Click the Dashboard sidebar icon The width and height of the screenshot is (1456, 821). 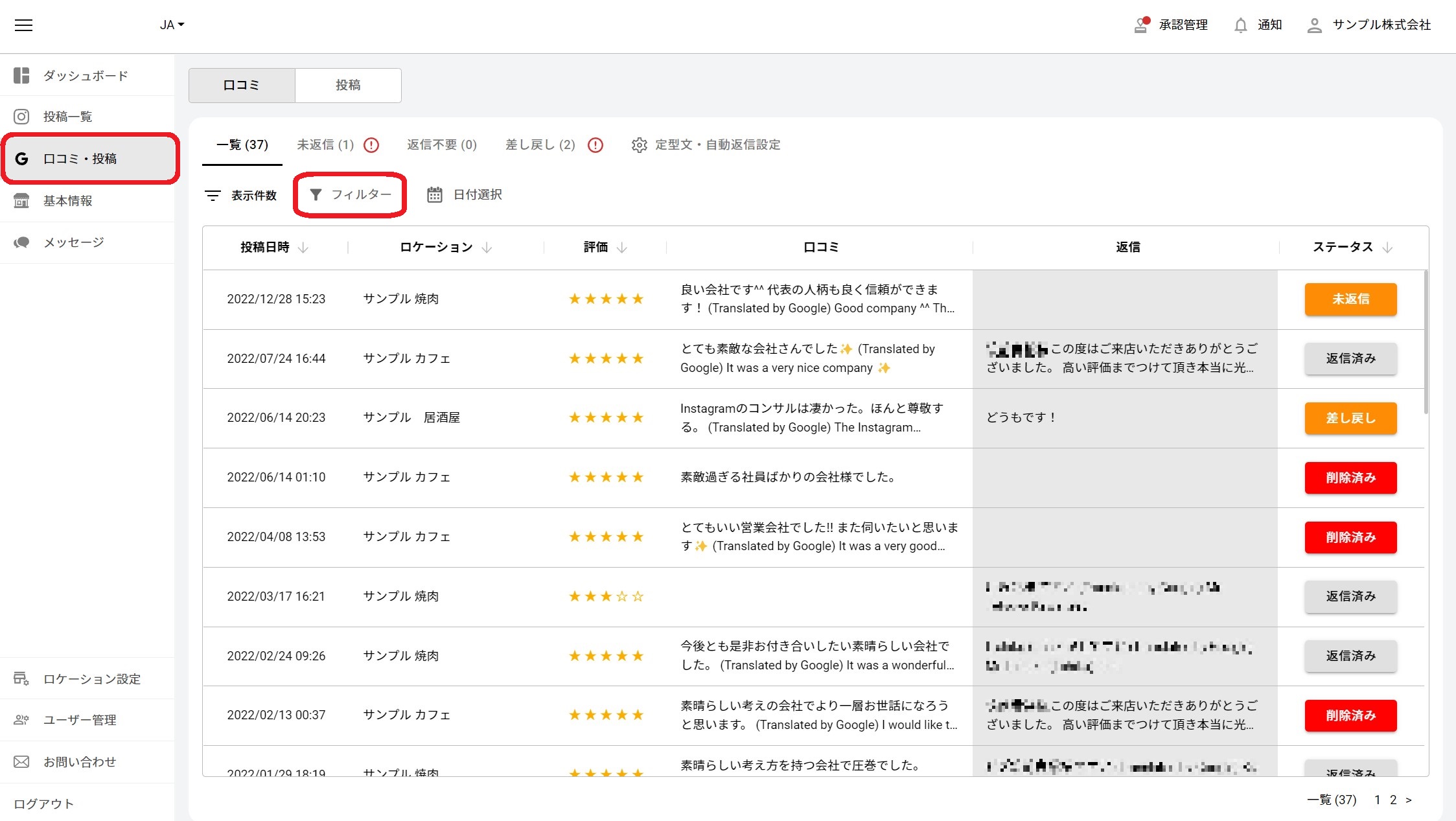pos(21,76)
